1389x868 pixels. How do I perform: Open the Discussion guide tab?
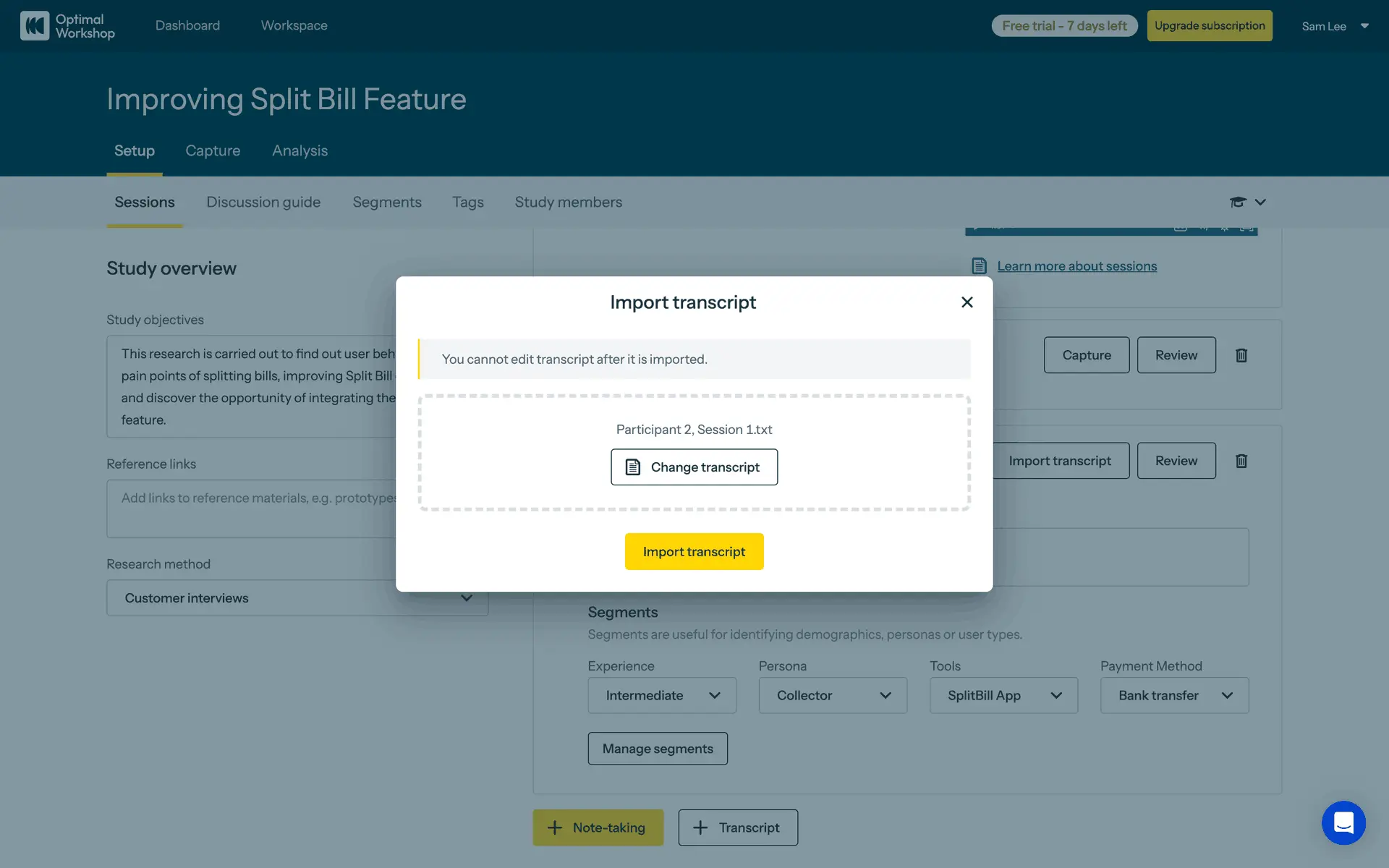pyautogui.click(x=263, y=203)
